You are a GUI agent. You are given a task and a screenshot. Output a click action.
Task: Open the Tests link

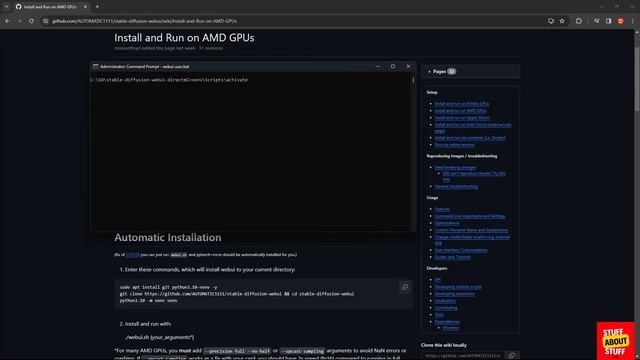tap(439, 314)
